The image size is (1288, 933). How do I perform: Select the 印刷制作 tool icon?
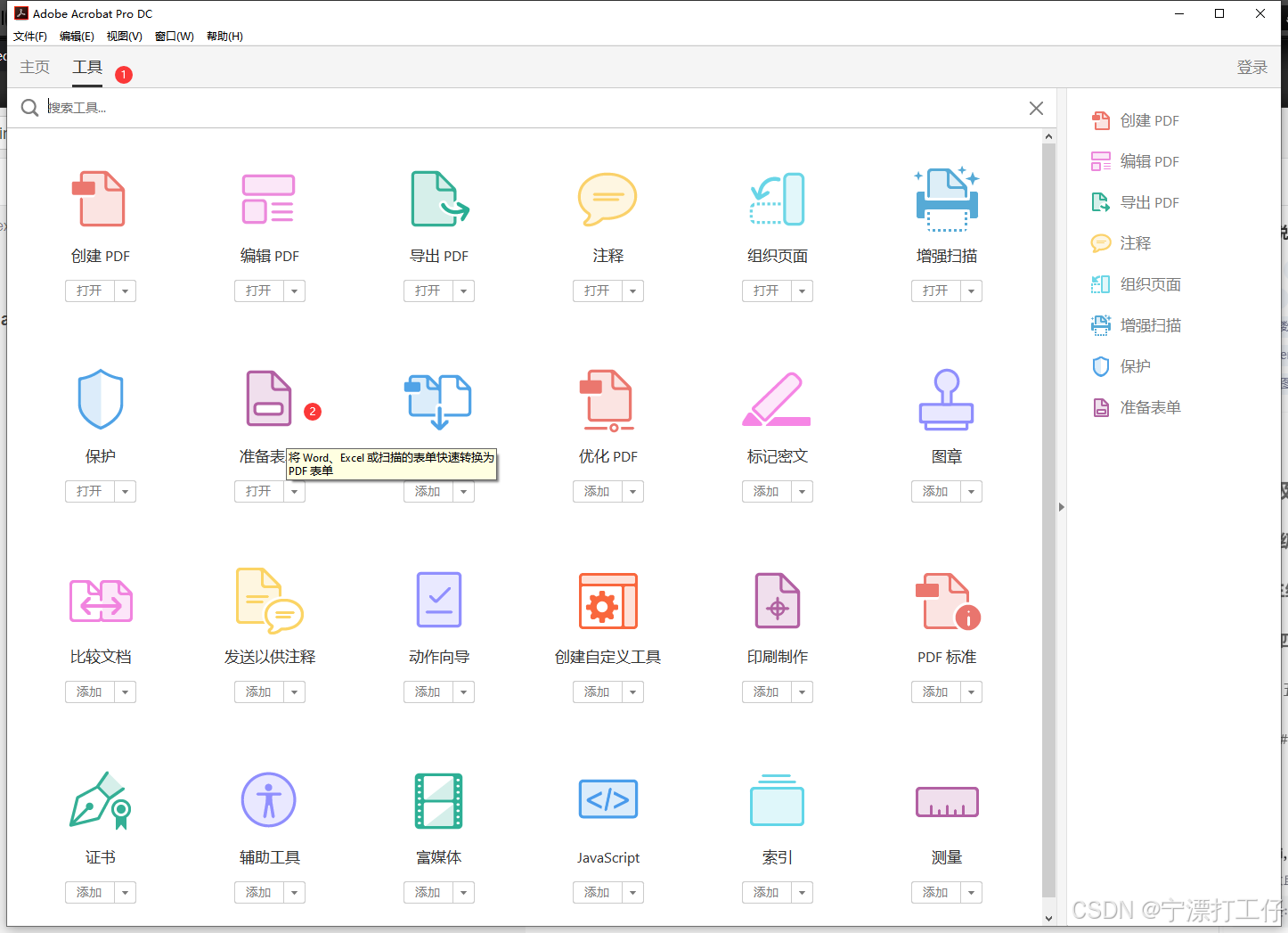click(x=778, y=600)
